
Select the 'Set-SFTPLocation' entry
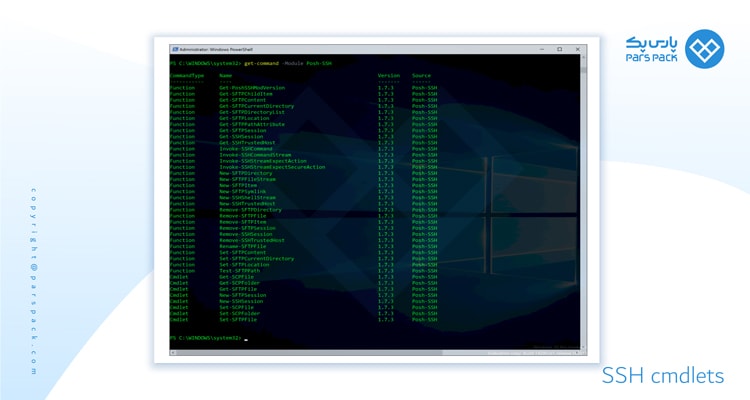[244, 265]
